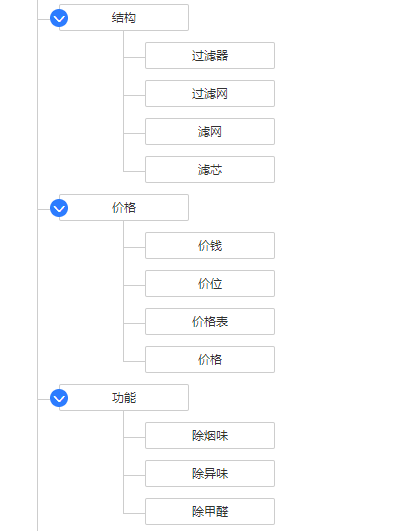Collapse the 价格 parent branch chevron
Viewport: 413px width, 531px height.
[x=59, y=208]
